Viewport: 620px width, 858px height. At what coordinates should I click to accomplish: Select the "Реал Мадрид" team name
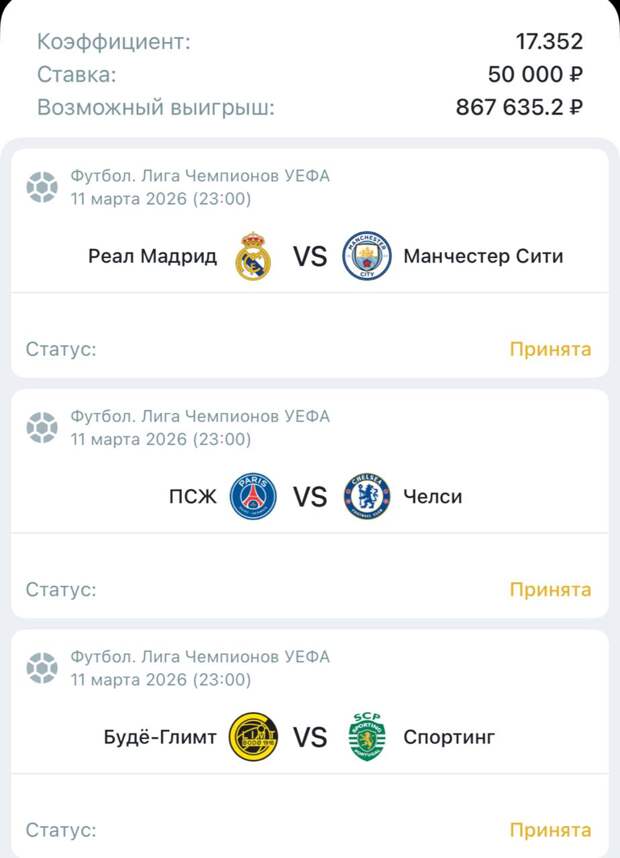click(152, 256)
